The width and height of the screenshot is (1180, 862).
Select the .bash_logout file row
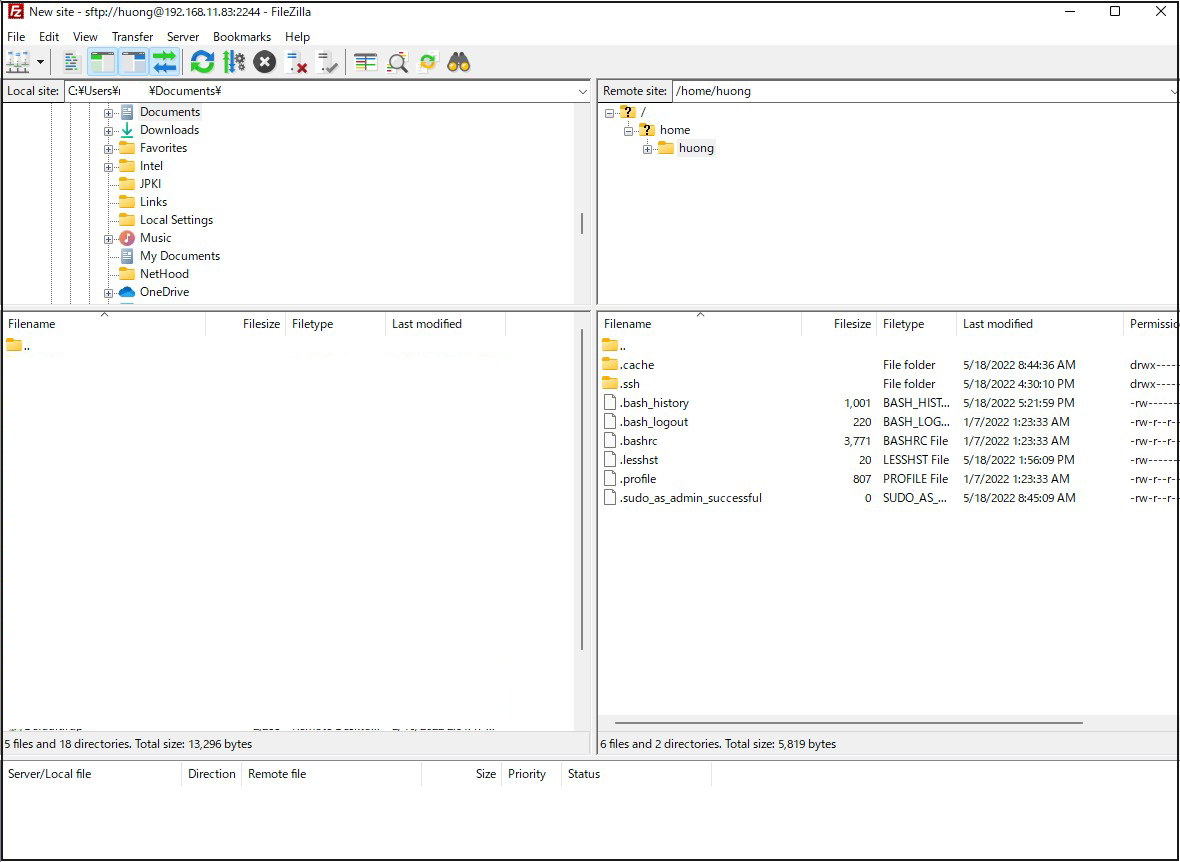click(888, 422)
